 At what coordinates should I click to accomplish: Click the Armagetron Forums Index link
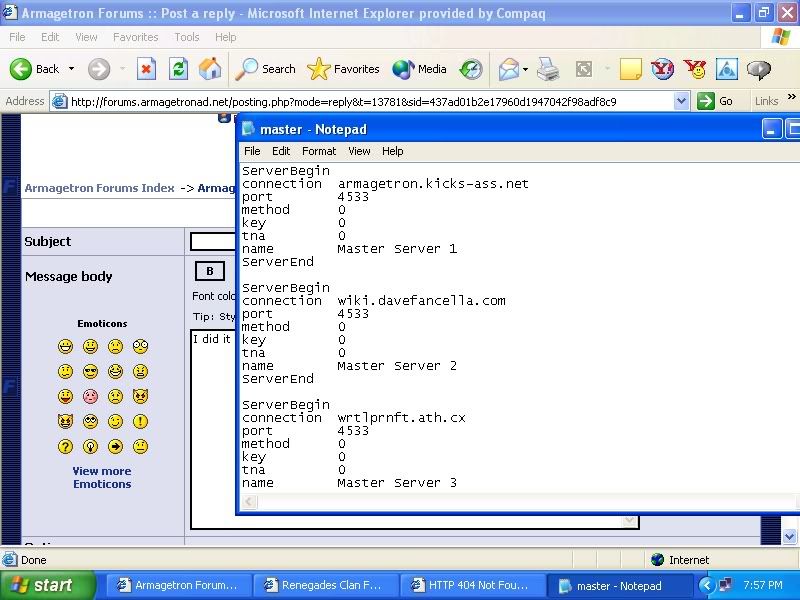click(x=99, y=188)
